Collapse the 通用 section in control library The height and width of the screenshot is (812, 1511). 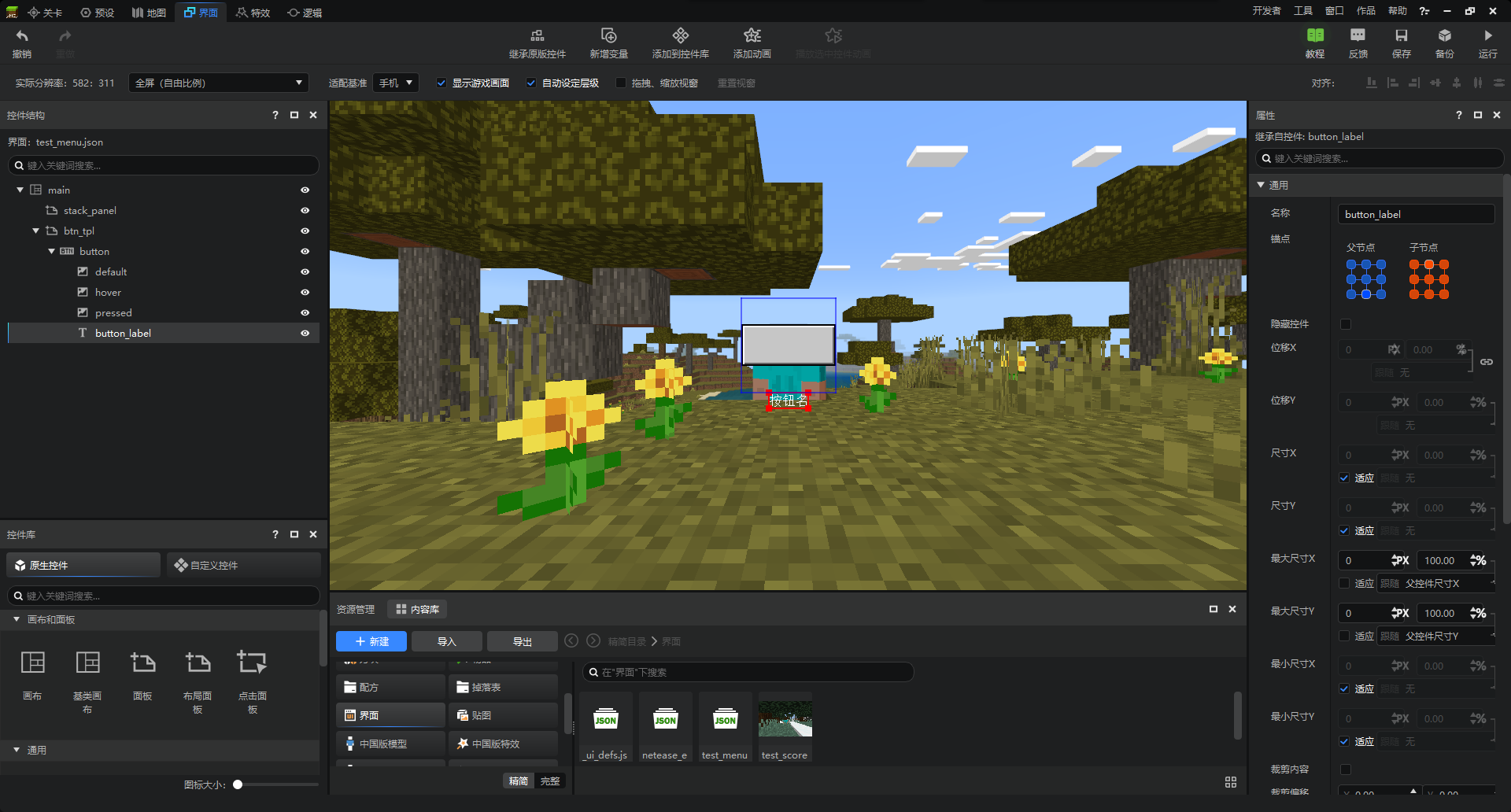coord(17,750)
